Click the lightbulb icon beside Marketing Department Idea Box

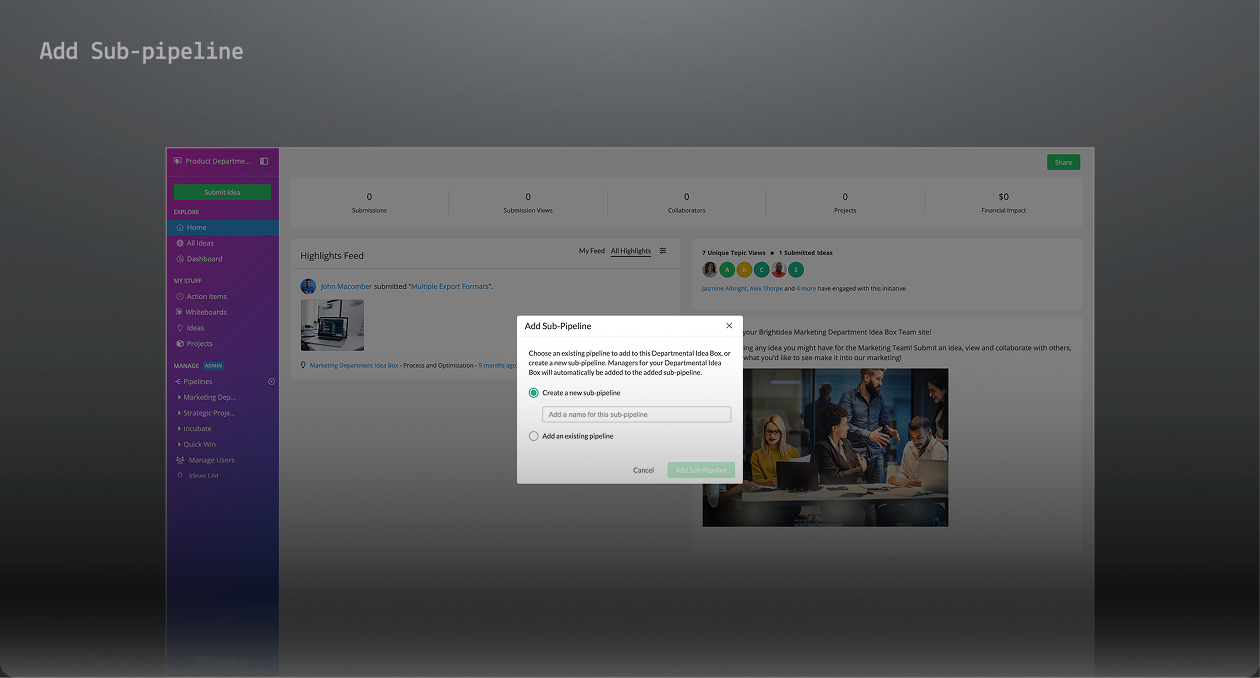(303, 365)
